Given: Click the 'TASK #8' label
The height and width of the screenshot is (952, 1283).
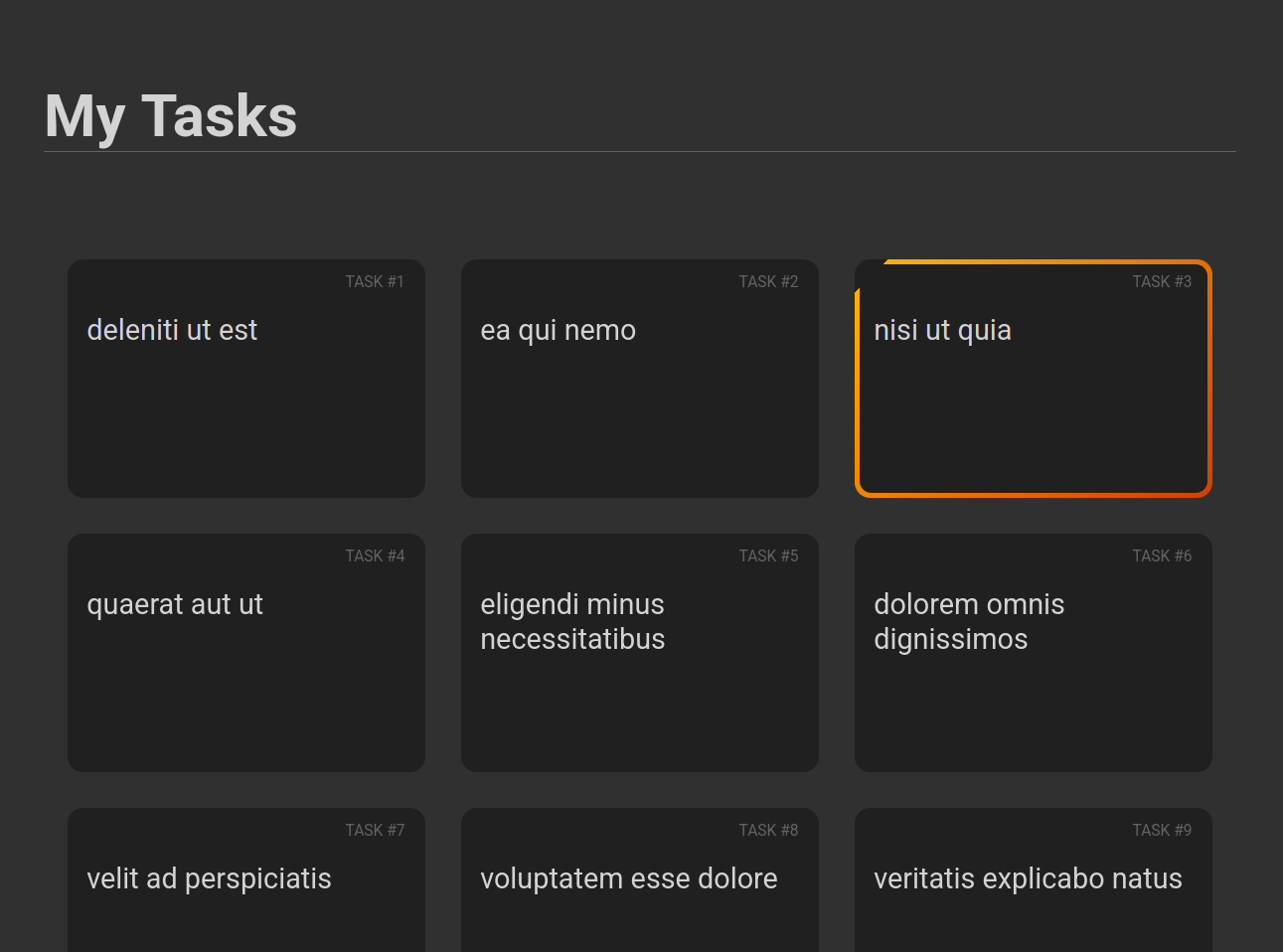Looking at the screenshot, I should pos(768,831).
